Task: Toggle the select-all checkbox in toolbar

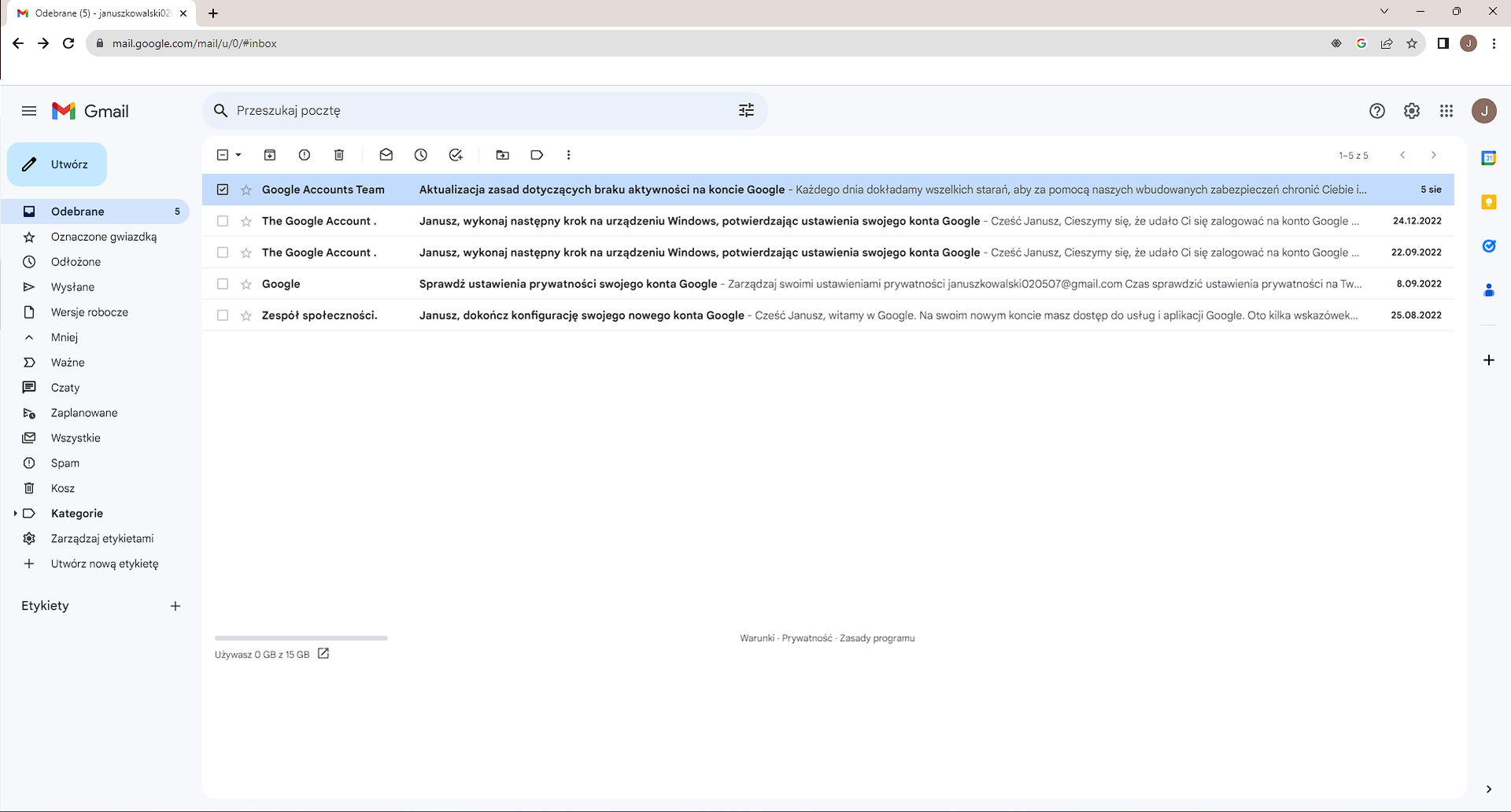Action: (x=223, y=155)
